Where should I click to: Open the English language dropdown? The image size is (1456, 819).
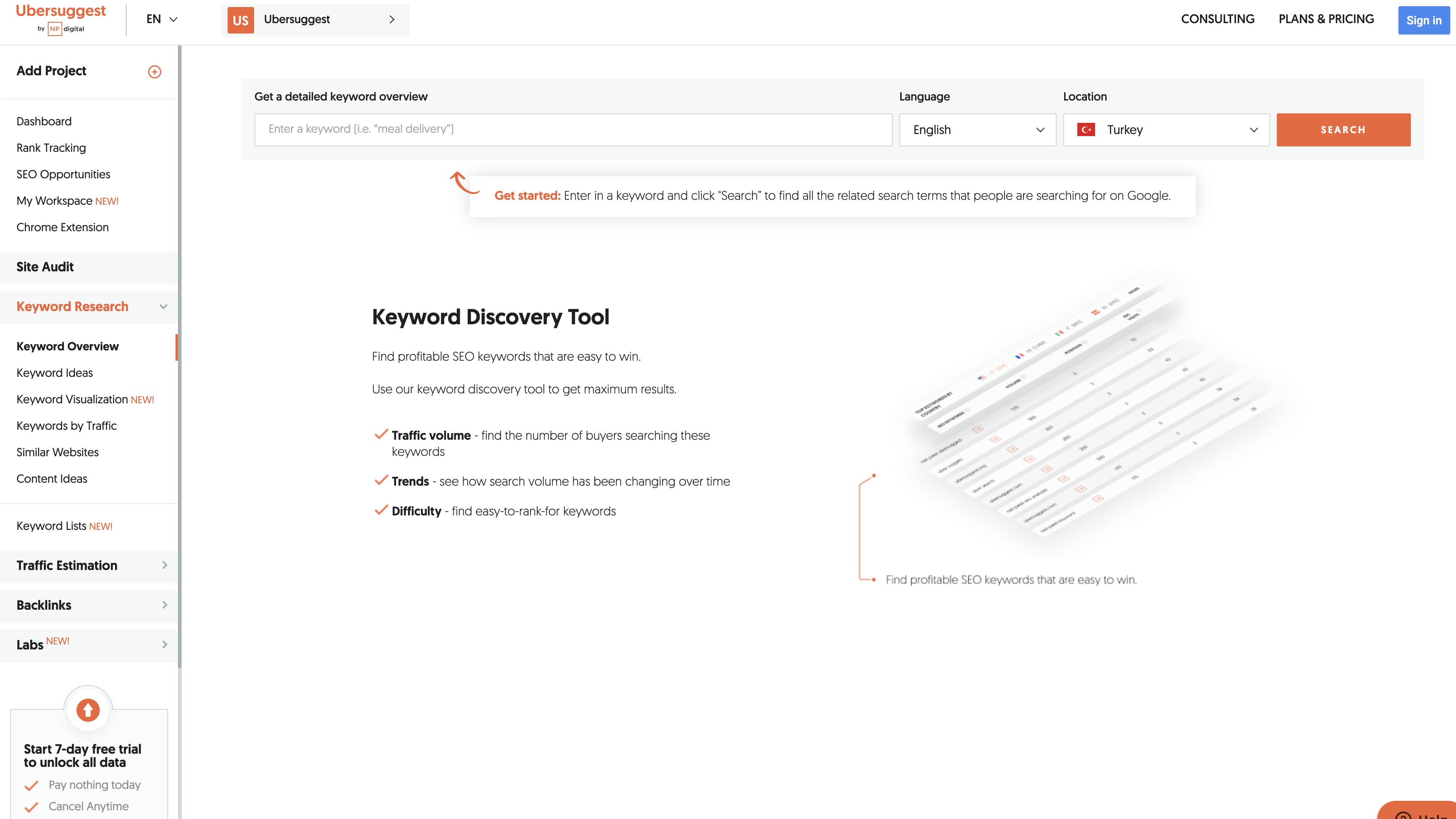pyautogui.click(x=977, y=130)
